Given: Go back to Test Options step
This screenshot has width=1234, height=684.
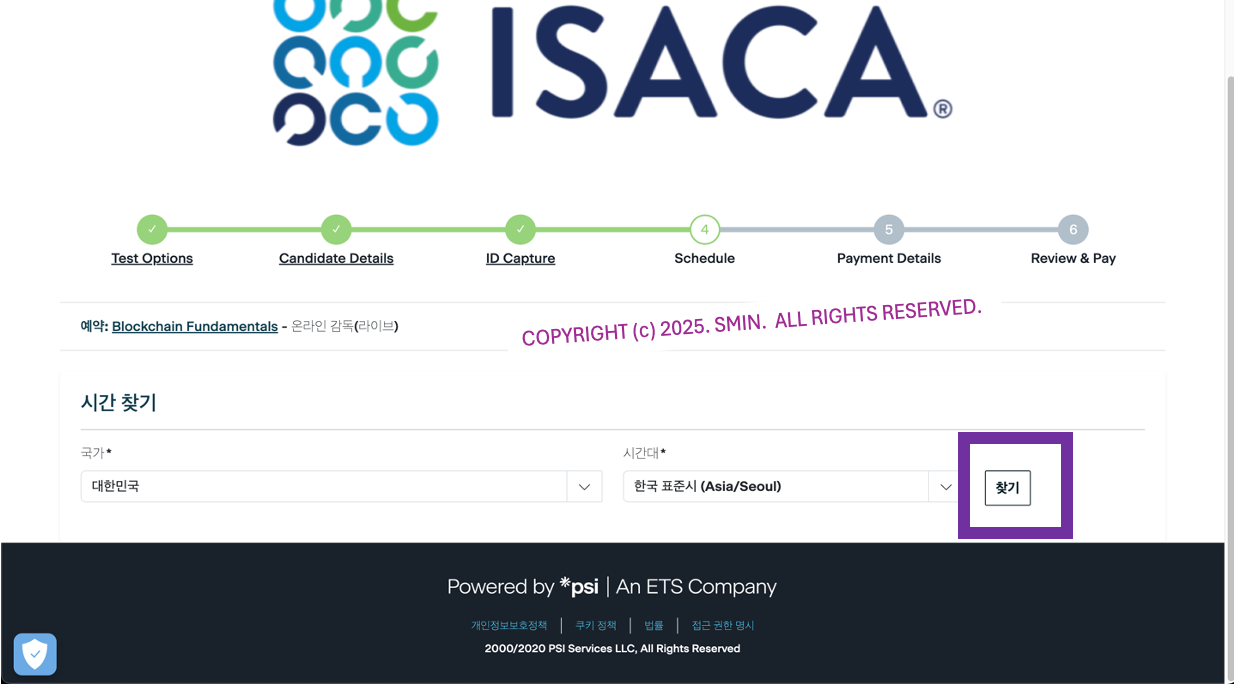Looking at the screenshot, I should [x=152, y=258].
